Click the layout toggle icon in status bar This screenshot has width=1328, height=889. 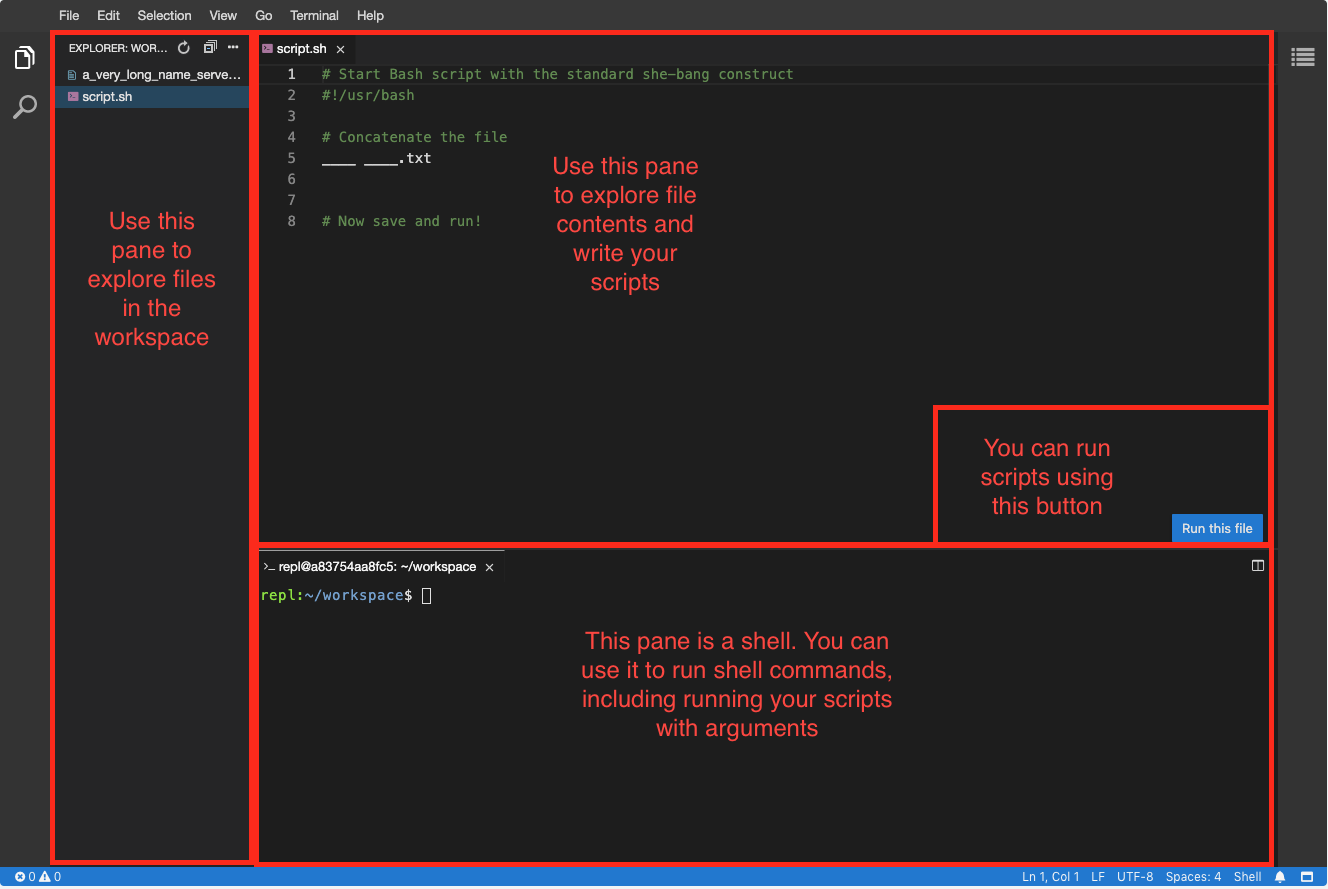[1307, 877]
